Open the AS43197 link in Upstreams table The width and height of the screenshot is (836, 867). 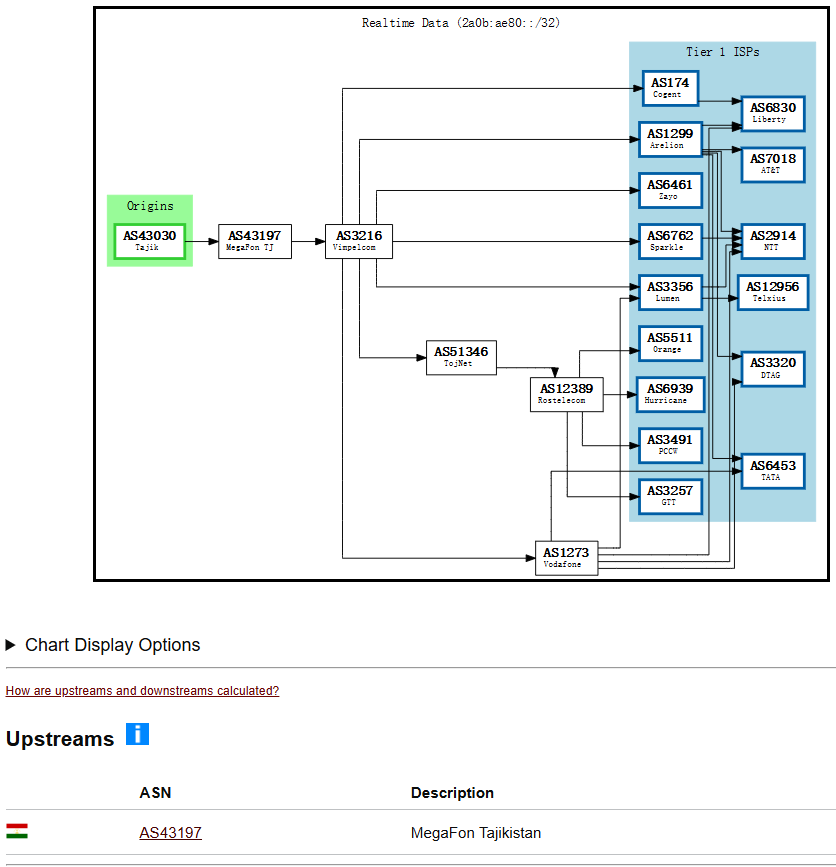(170, 833)
